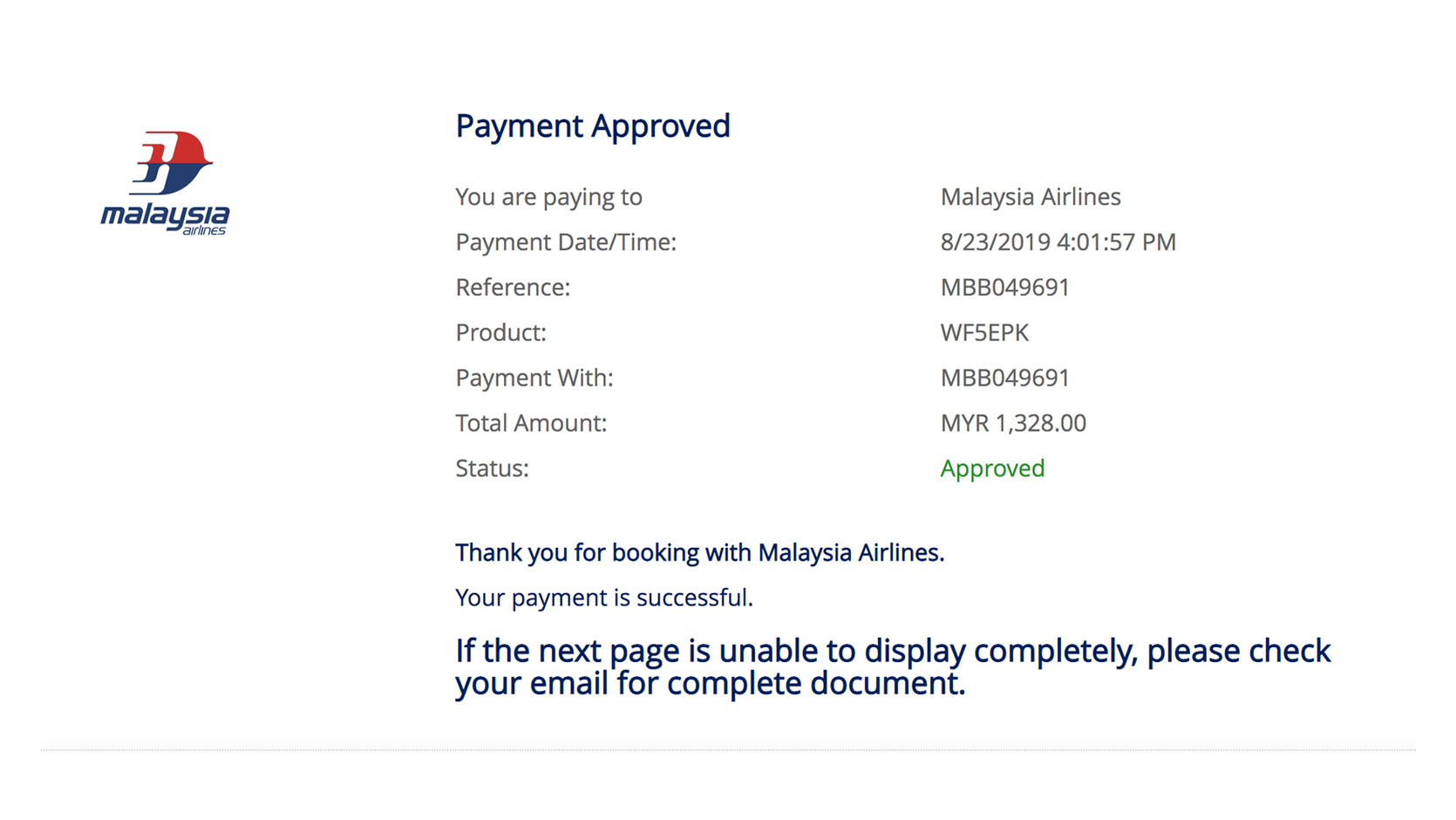Screen dimensions: 1456x820
Task: Click the Total Amount label
Action: (x=530, y=424)
